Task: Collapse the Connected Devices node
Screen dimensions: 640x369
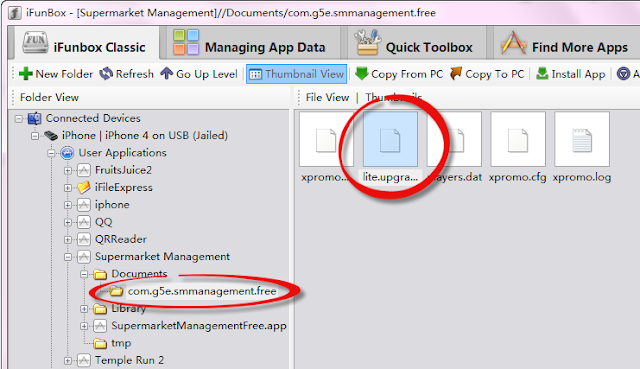Action: pos(19,118)
